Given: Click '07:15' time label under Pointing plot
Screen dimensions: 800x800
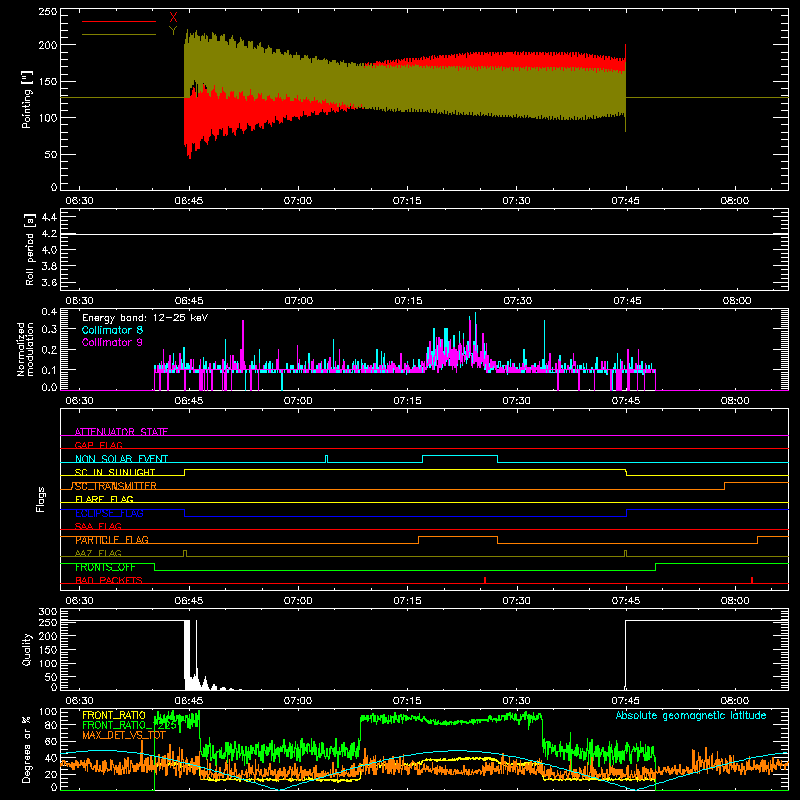Looking at the screenshot, I should [407, 201].
